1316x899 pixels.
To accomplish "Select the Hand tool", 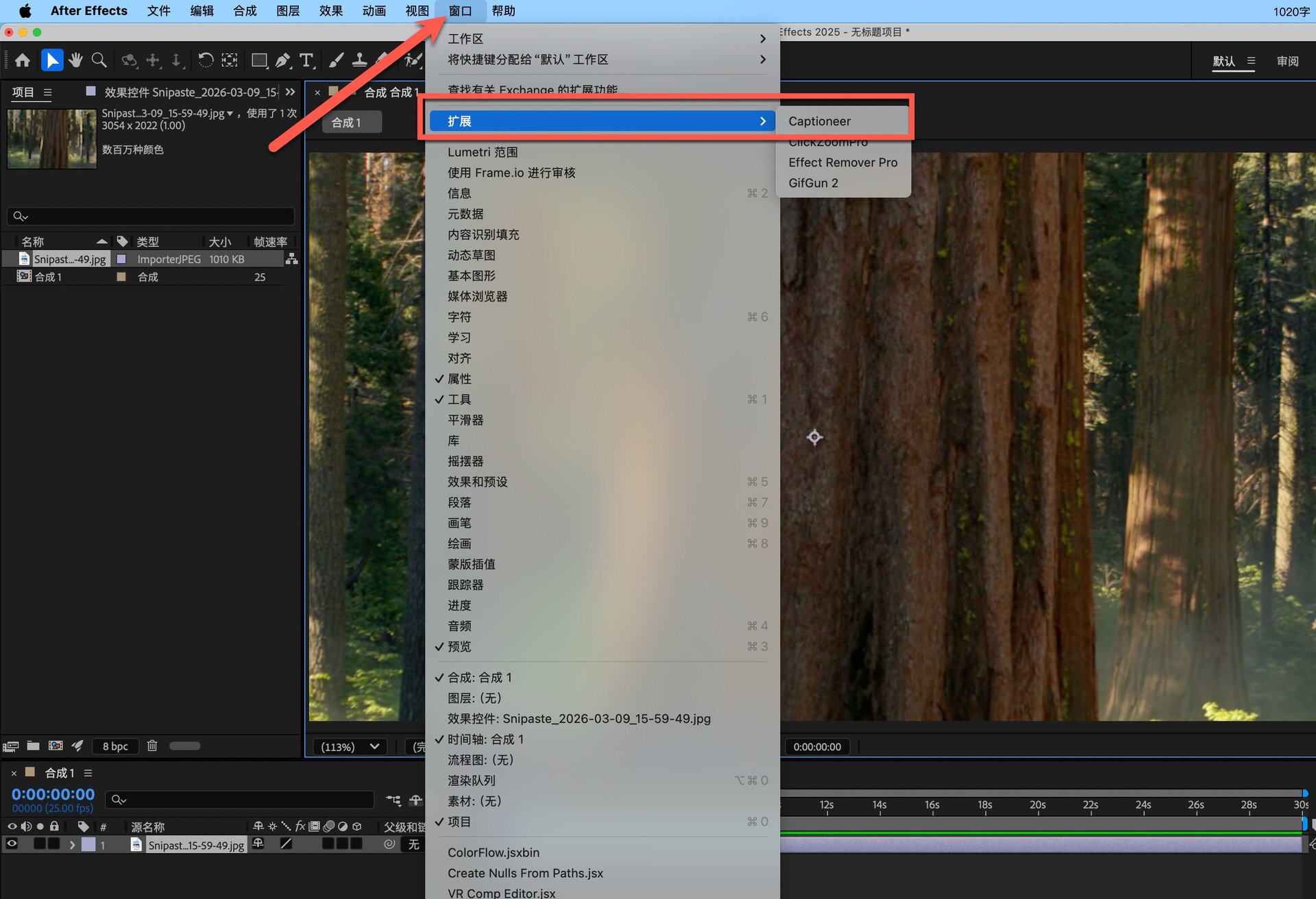I will (75, 60).
